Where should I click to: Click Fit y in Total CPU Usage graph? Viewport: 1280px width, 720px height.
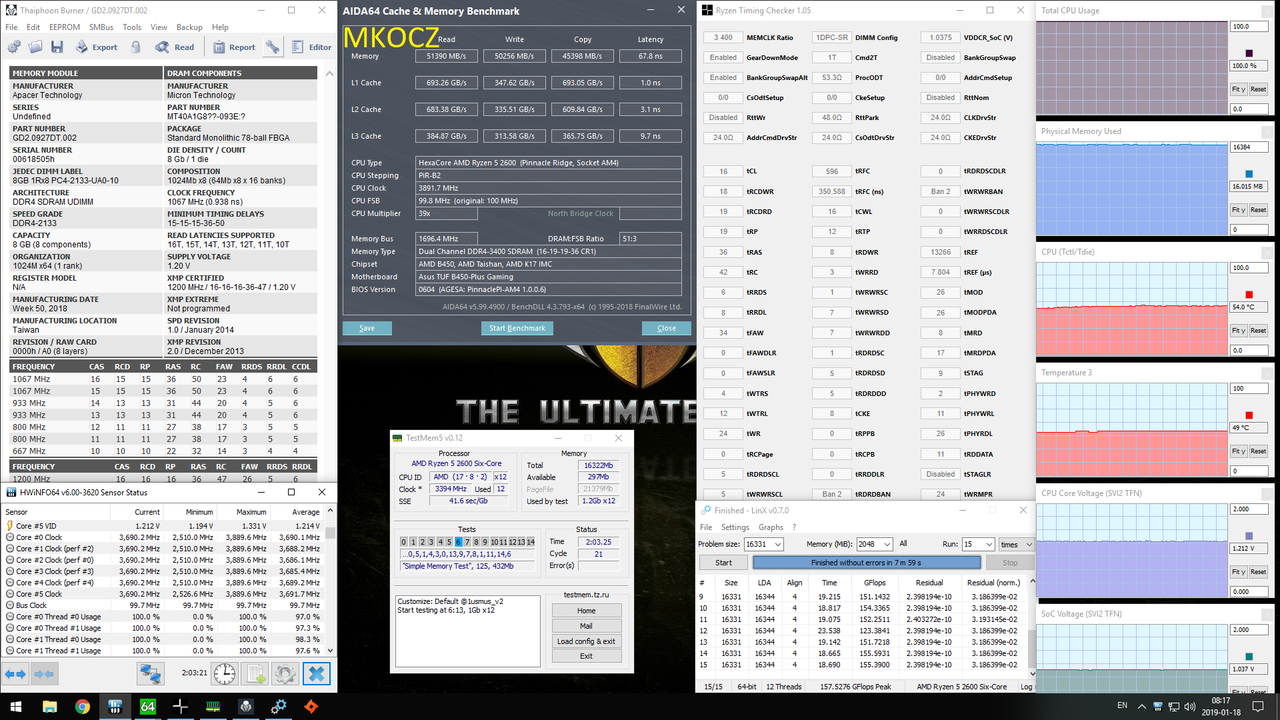tap(1238, 89)
